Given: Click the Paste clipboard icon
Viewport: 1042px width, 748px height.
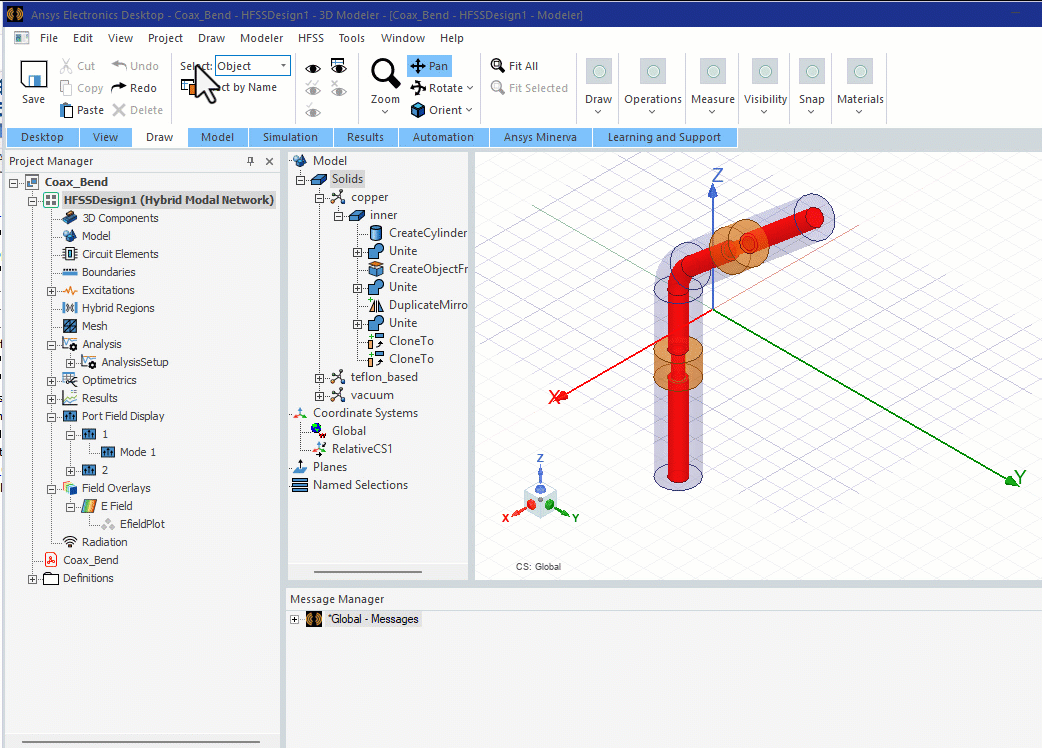Looking at the screenshot, I should coord(66,110).
